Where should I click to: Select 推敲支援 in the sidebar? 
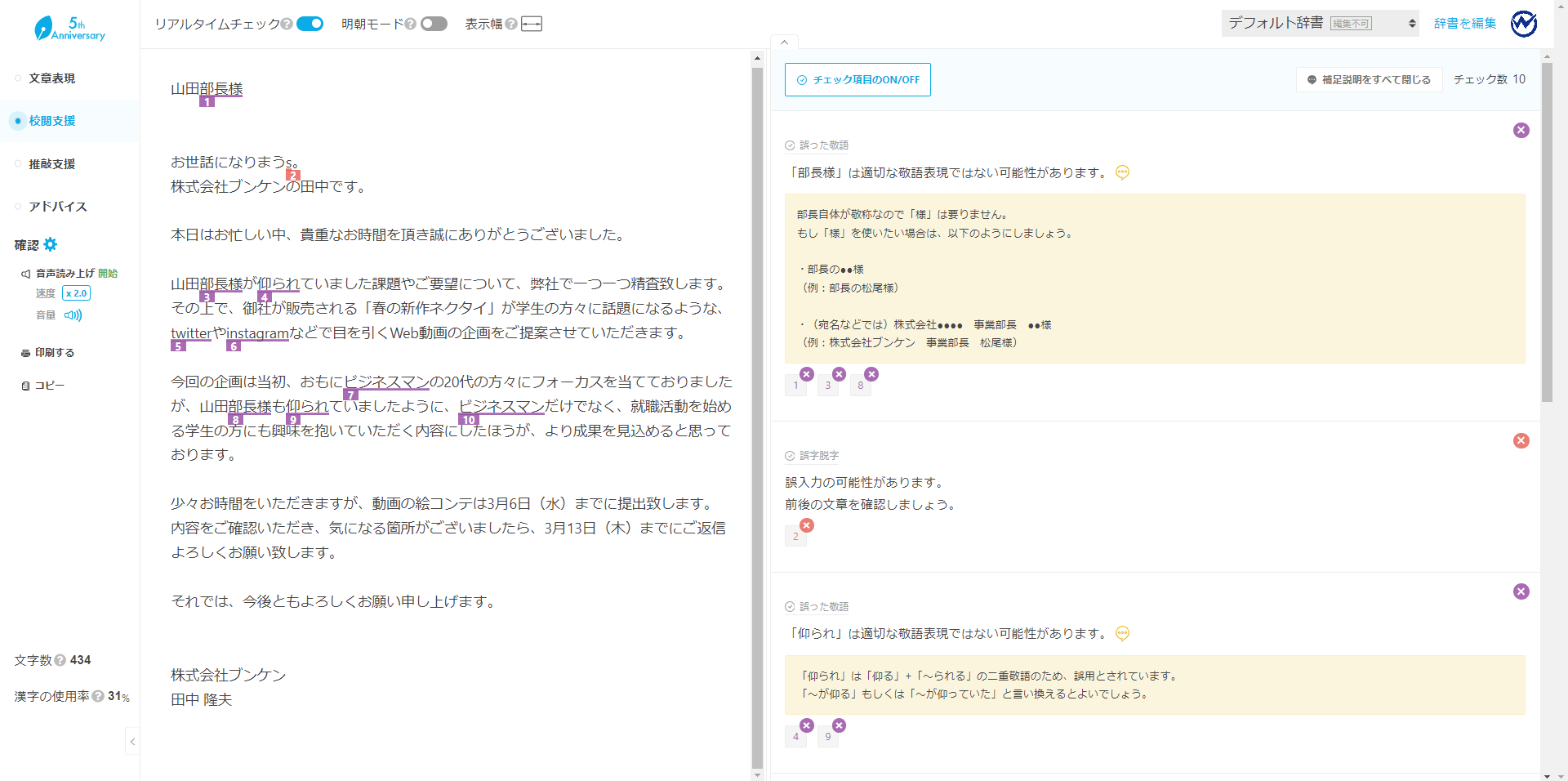pos(52,164)
